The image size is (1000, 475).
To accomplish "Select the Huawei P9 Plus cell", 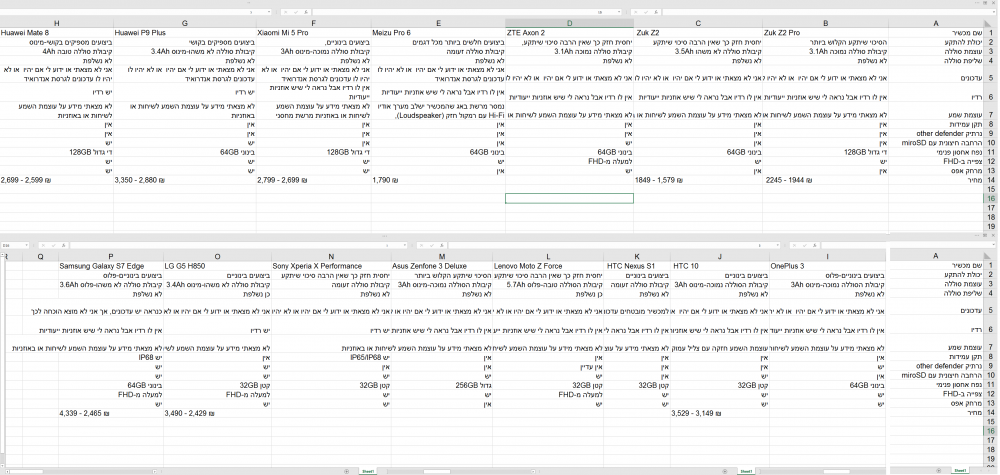I will click(185, 33).
